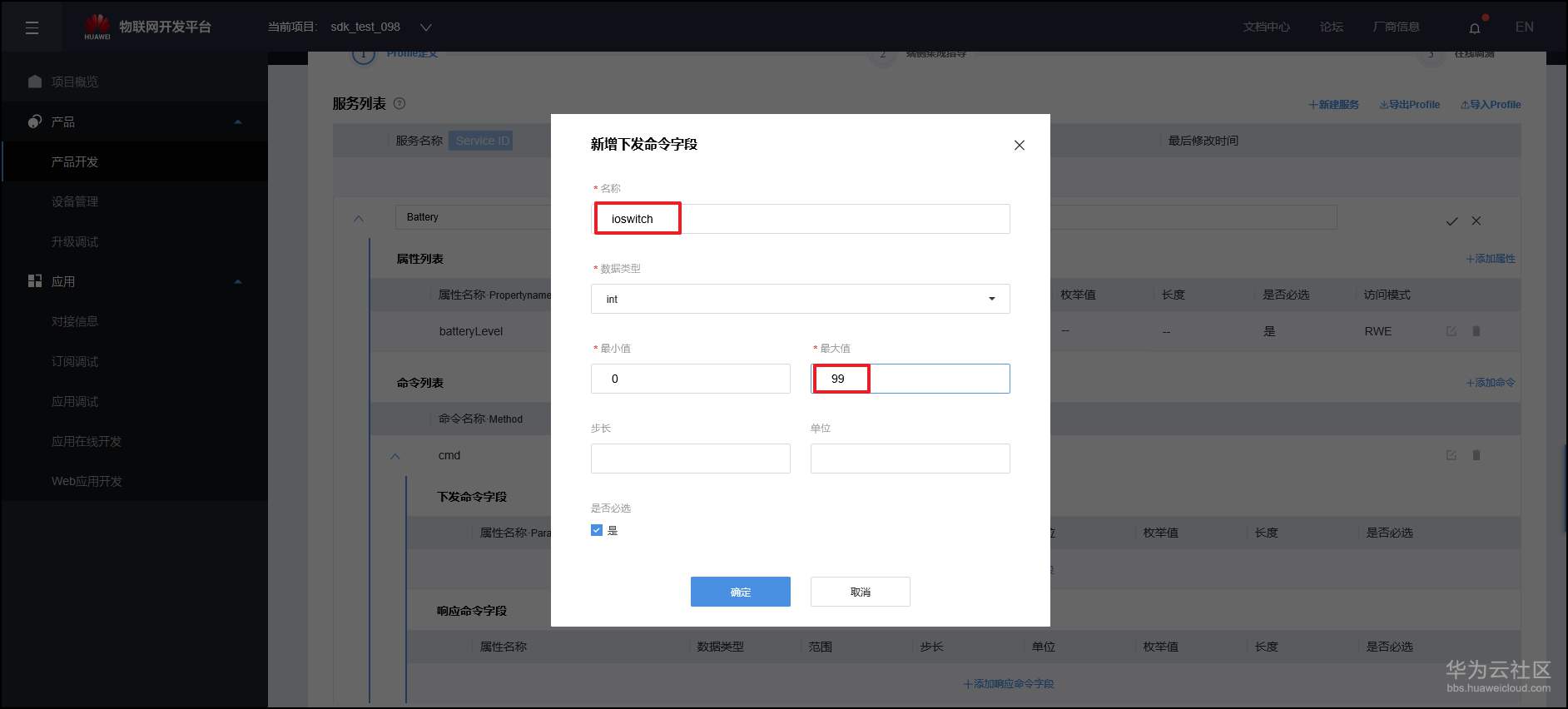Collapse the 产品 sidebar section
This screenshot has height=709, width=1568.
click(x=238, y=121)
